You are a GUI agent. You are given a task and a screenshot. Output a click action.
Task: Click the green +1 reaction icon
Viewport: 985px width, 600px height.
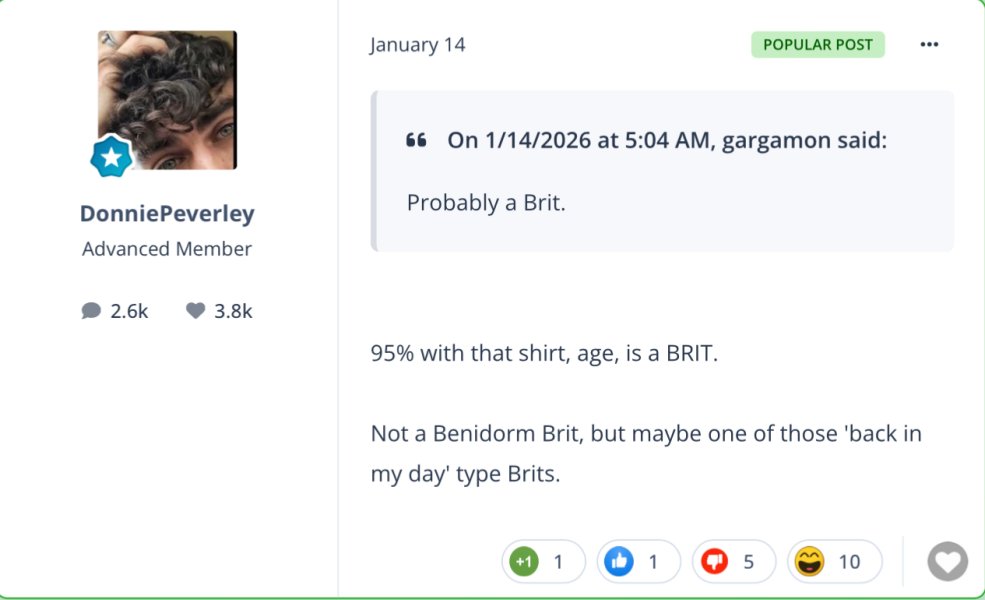(523, 562)
